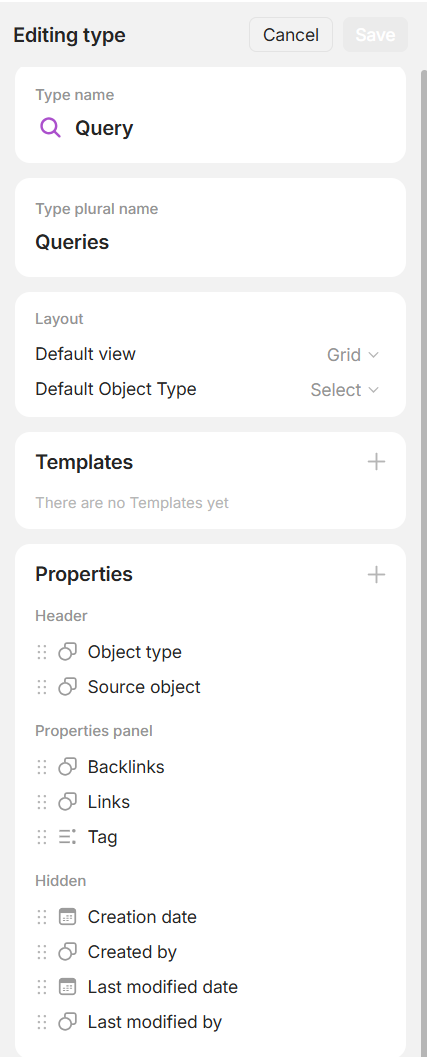
Task: Click the Creation date calendar icon
Action: point(67,917)
